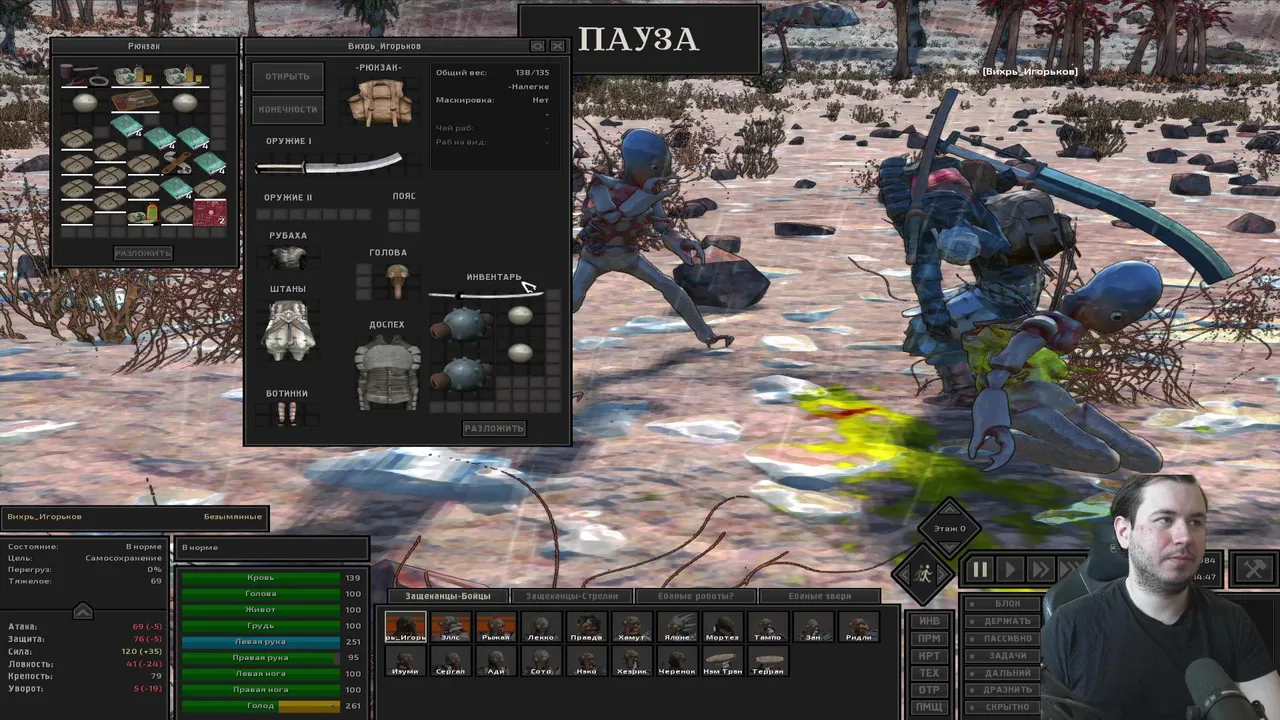Click the Кровь blood health bar
The height and width of the screenshot is (720, 1280).
click(x=260, y=578)
